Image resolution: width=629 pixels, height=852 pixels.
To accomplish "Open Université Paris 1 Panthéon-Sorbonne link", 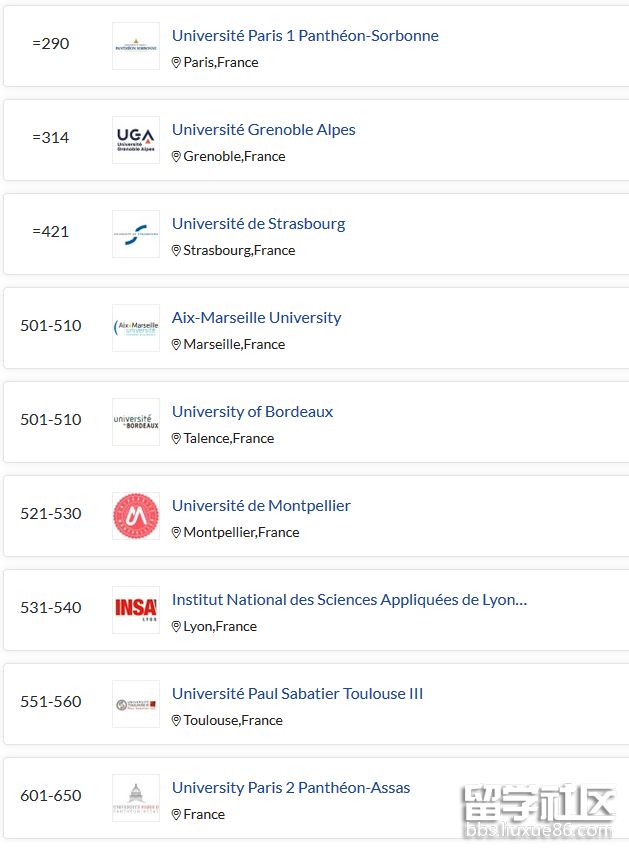I will (x=305, y=35).
